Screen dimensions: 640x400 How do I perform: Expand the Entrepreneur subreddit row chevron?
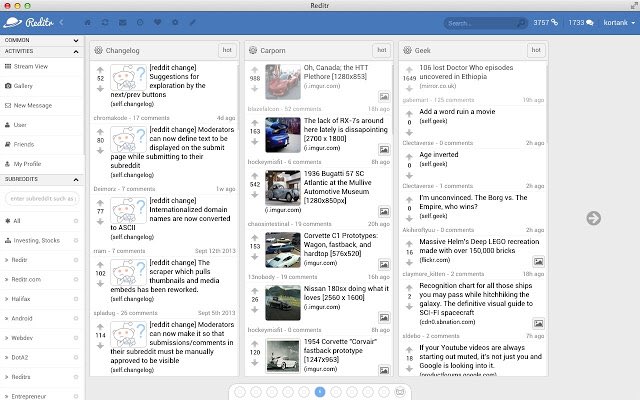[6, 396]
